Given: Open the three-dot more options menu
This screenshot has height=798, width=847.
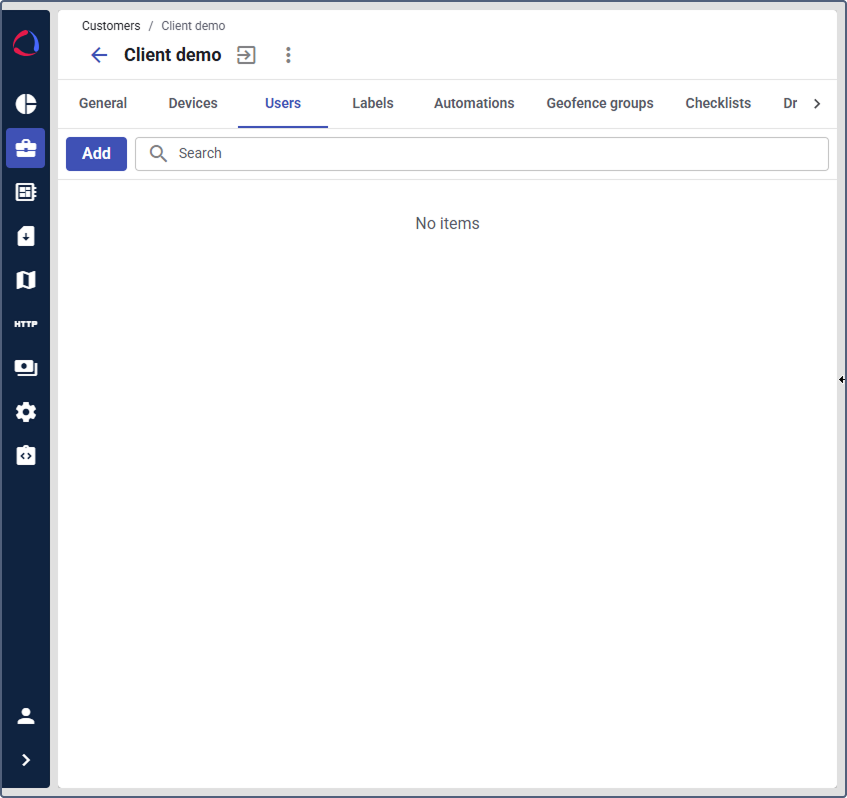Looking at the screenshot, I should (x=288, y=55).
